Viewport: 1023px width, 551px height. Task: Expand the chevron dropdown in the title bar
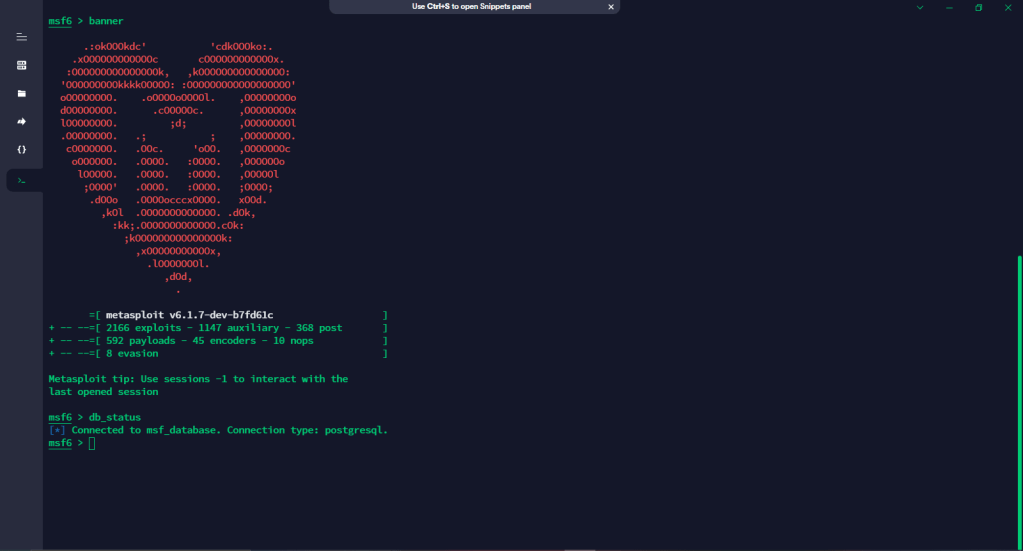tap(920, 8)
